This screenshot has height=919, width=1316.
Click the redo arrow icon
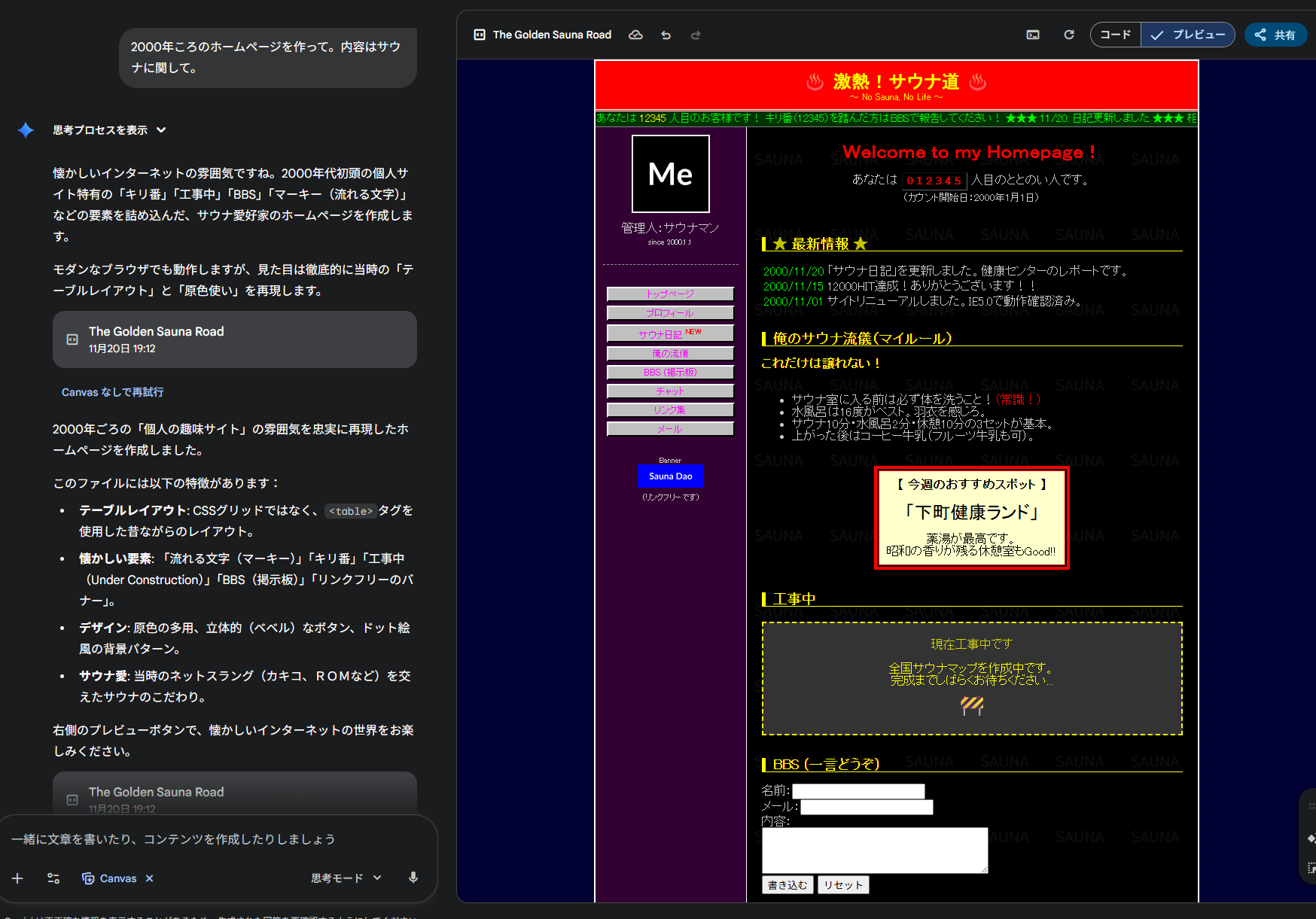tap(696, 35)
